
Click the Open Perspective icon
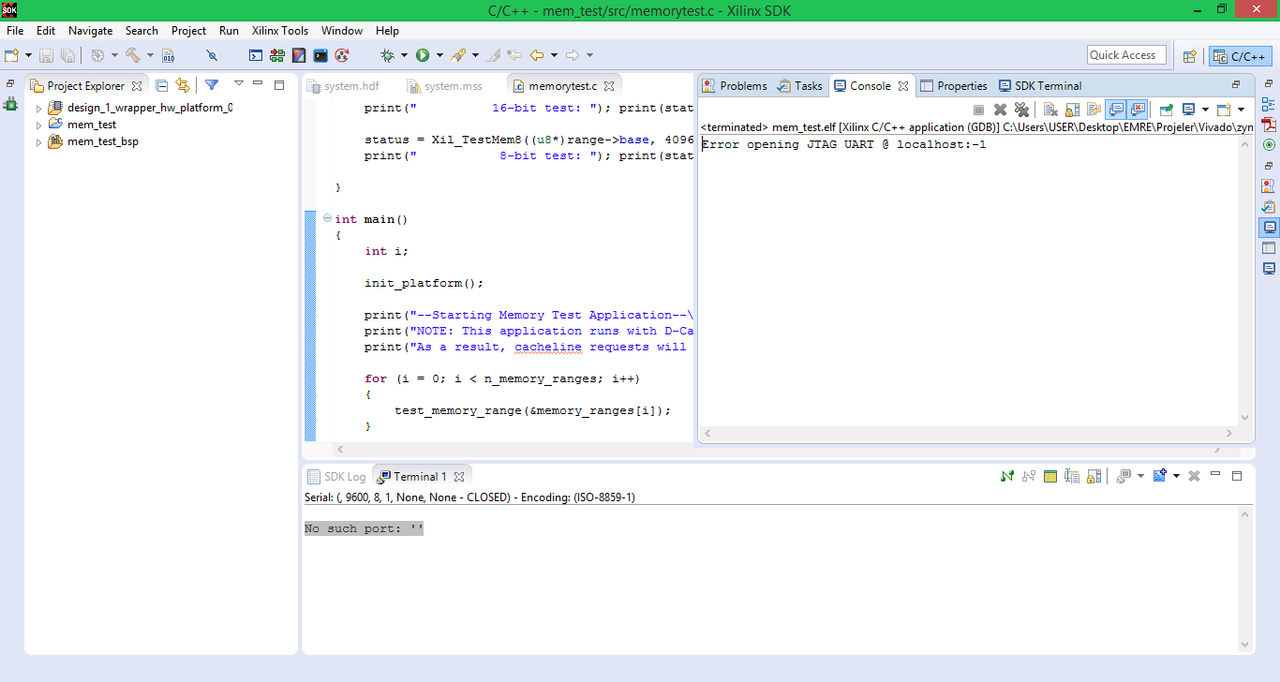1190,56
